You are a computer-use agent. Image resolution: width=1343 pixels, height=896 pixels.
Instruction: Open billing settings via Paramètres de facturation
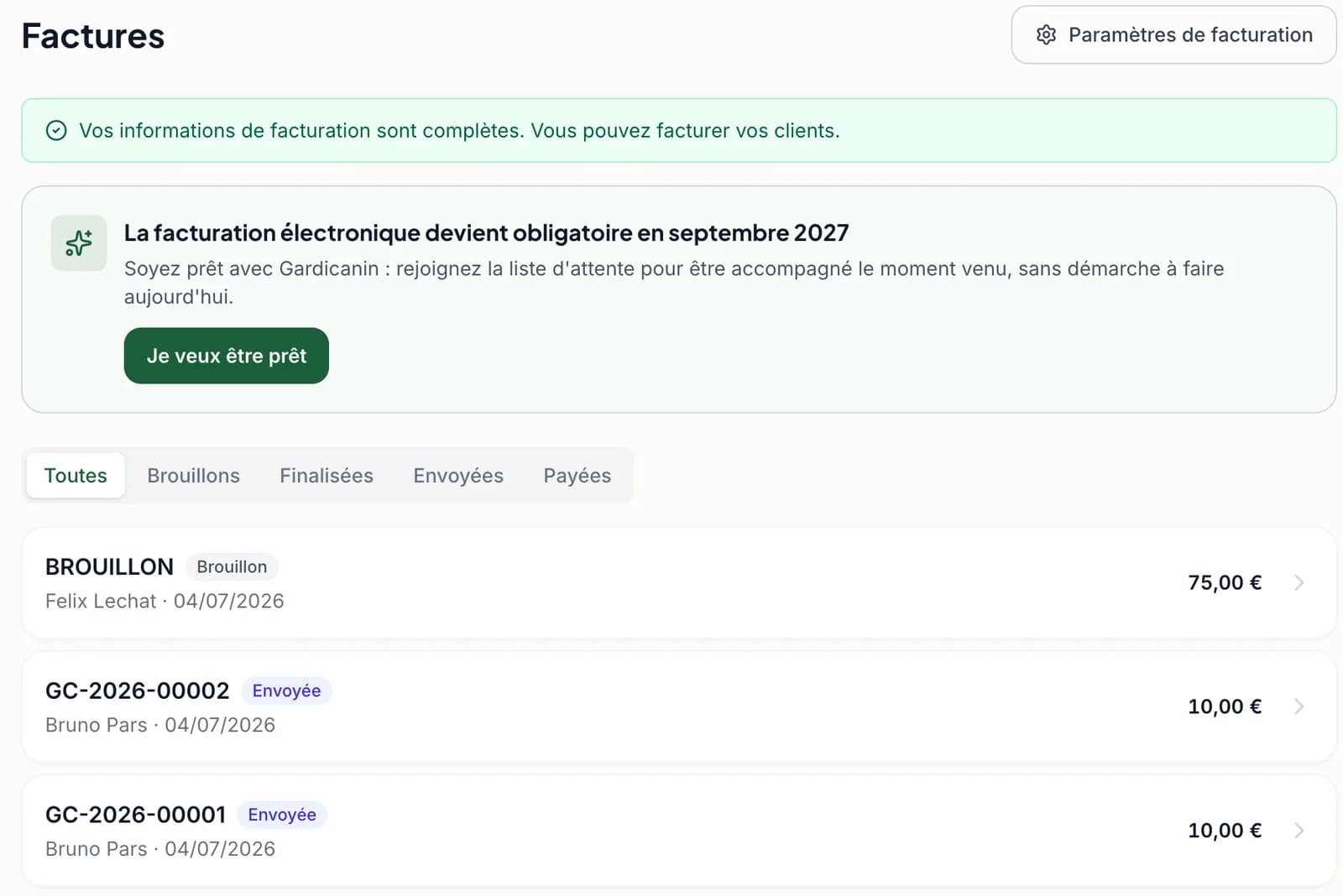1173,34
